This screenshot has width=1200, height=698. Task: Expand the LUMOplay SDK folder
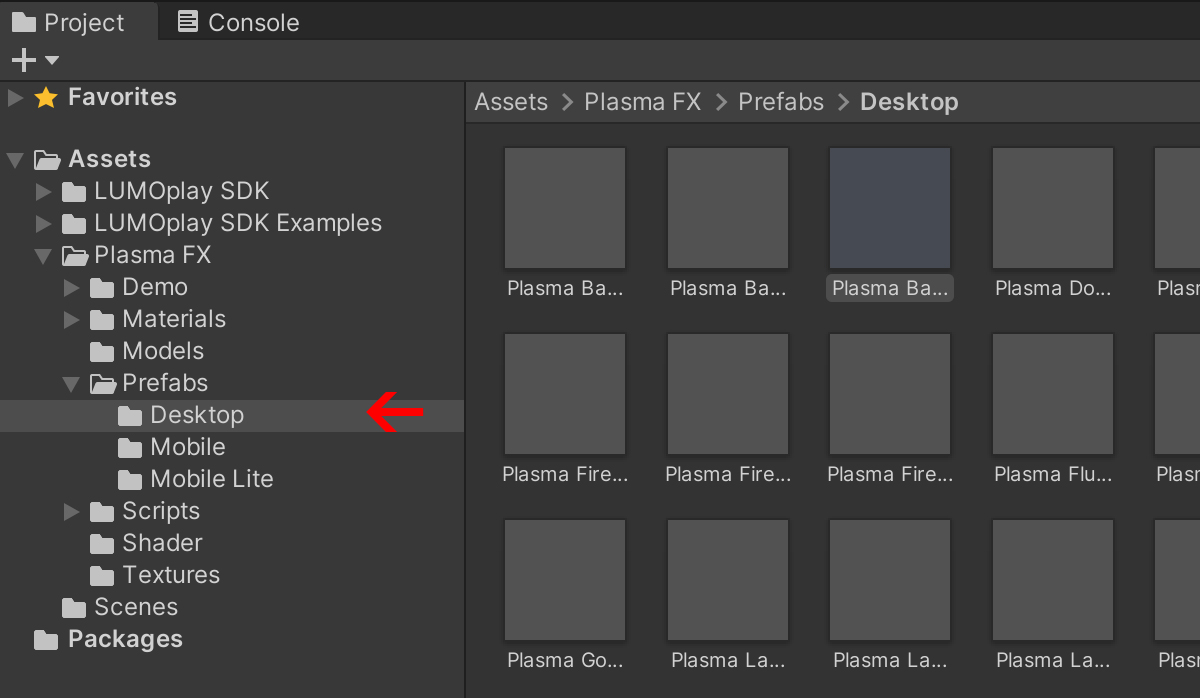pos(43,191)
